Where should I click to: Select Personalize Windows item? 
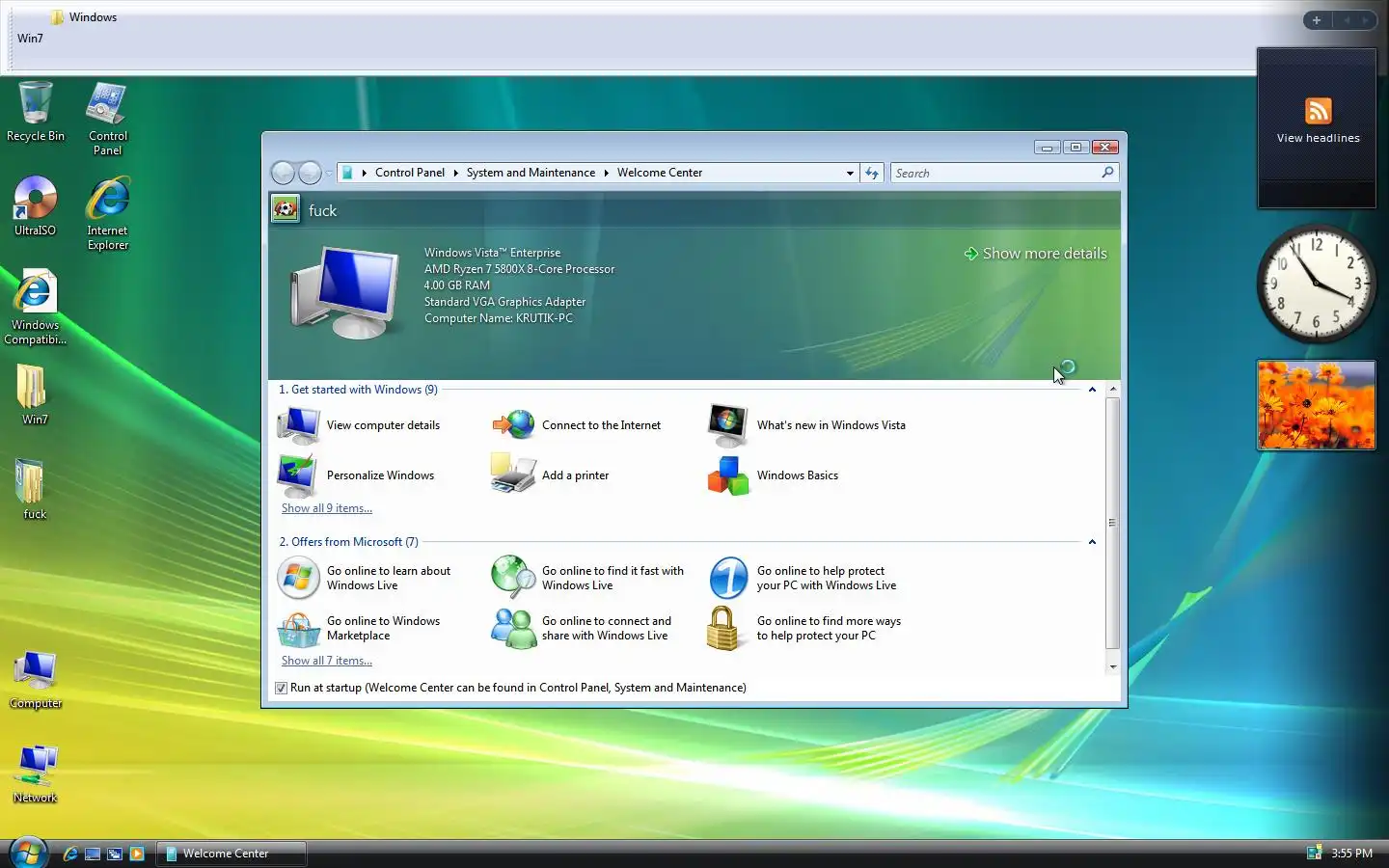click(x=356, y=475)
